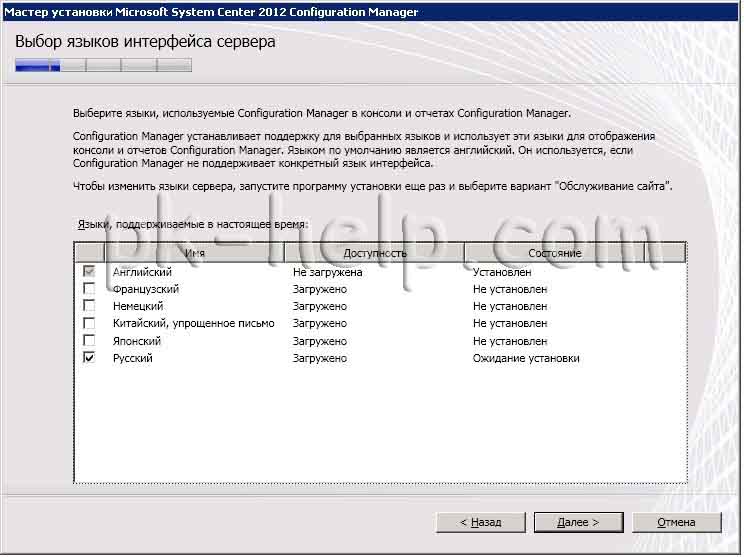
Task: Tick the Китайский, упрощенное письмо checkbox
Action: (x=89, y=323)
